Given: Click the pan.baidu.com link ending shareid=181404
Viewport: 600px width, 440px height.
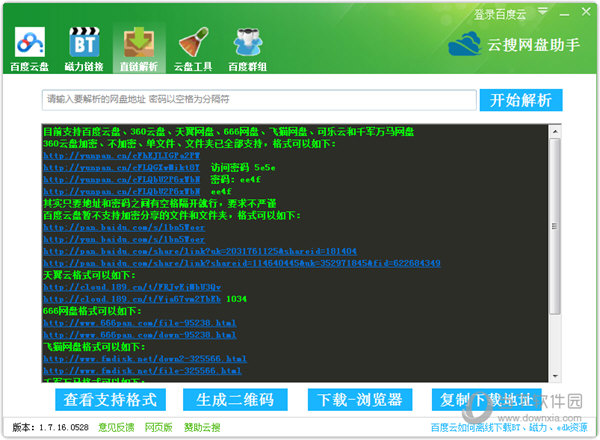Looking at the screenshot, I should (200, 251).
